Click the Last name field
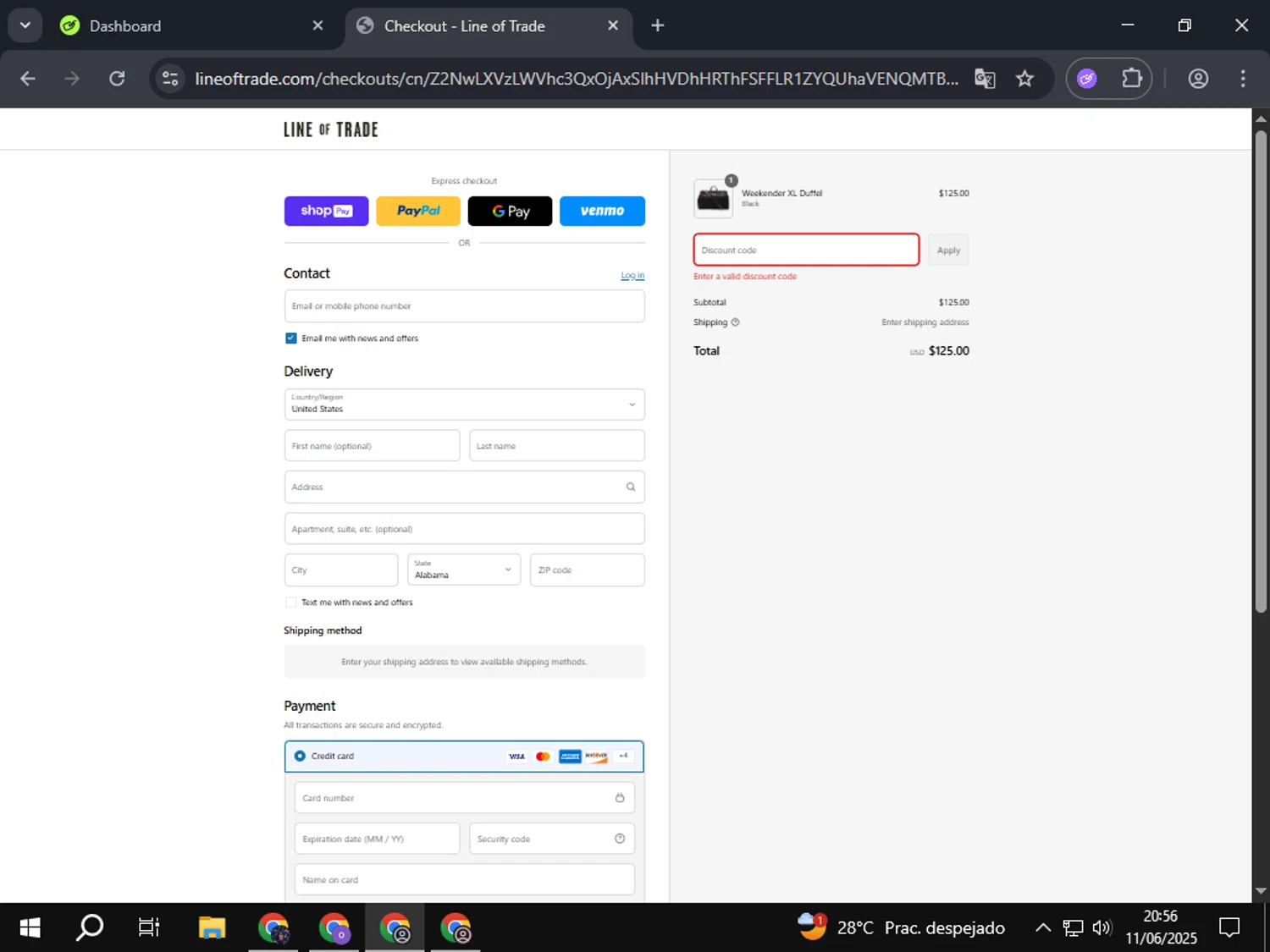 click(x=557, y=446)
